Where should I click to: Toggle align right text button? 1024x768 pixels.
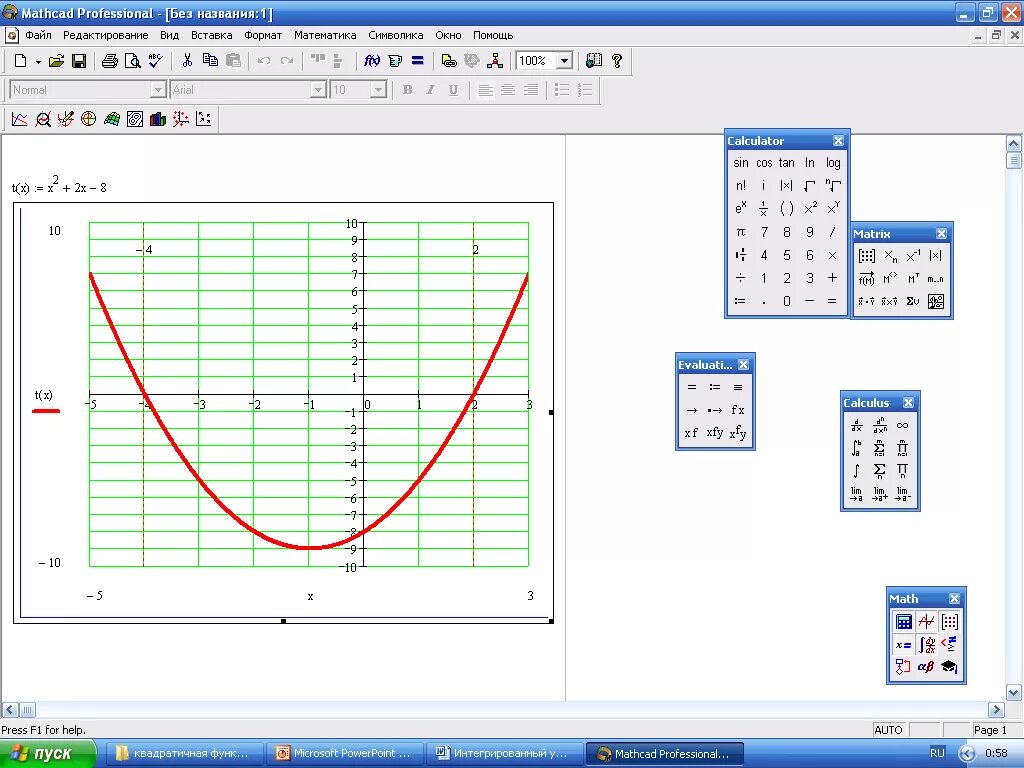(x=531, y=90)
